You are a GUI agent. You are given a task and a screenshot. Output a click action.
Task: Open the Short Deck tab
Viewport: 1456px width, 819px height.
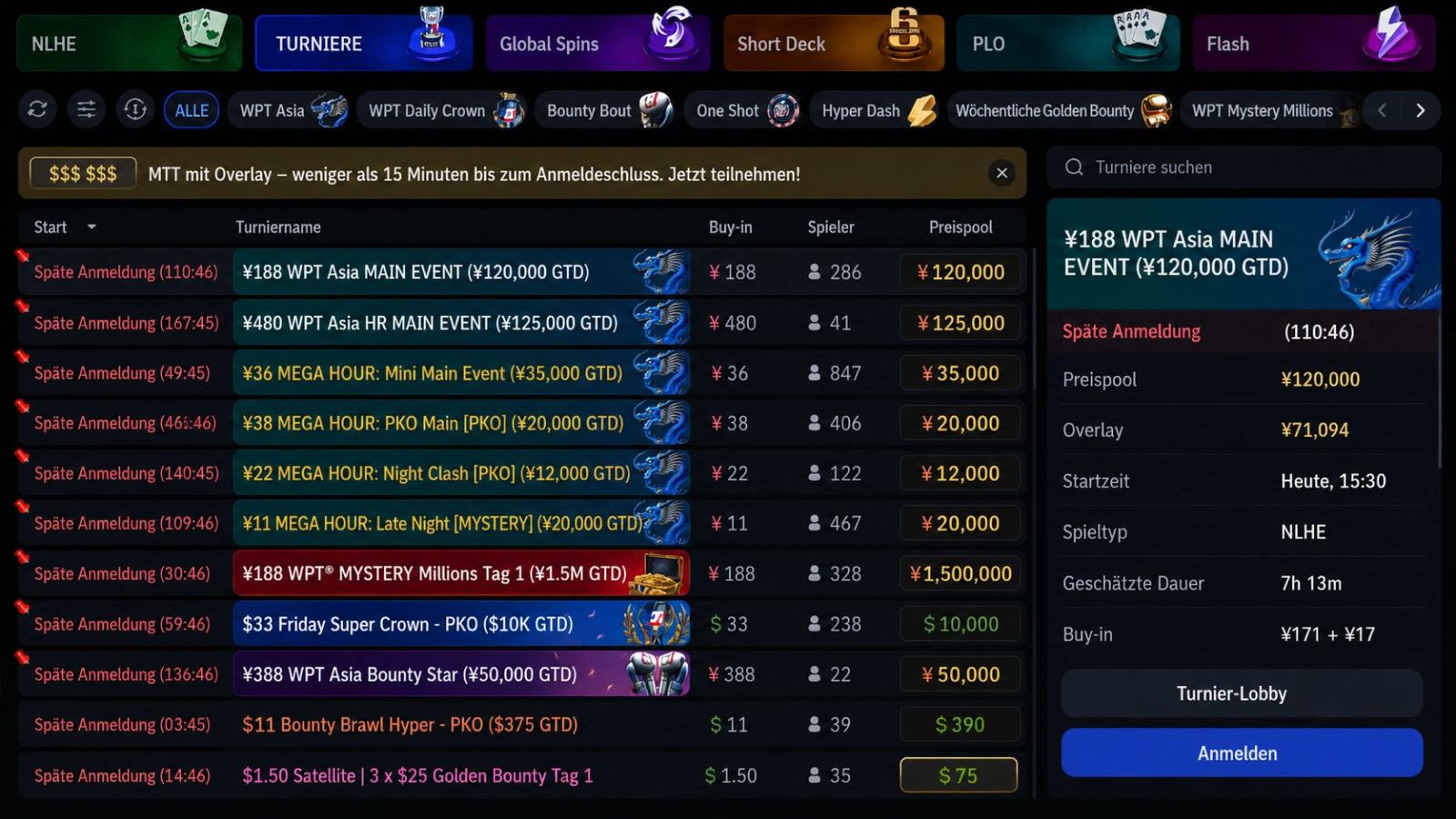click(834, 43)
